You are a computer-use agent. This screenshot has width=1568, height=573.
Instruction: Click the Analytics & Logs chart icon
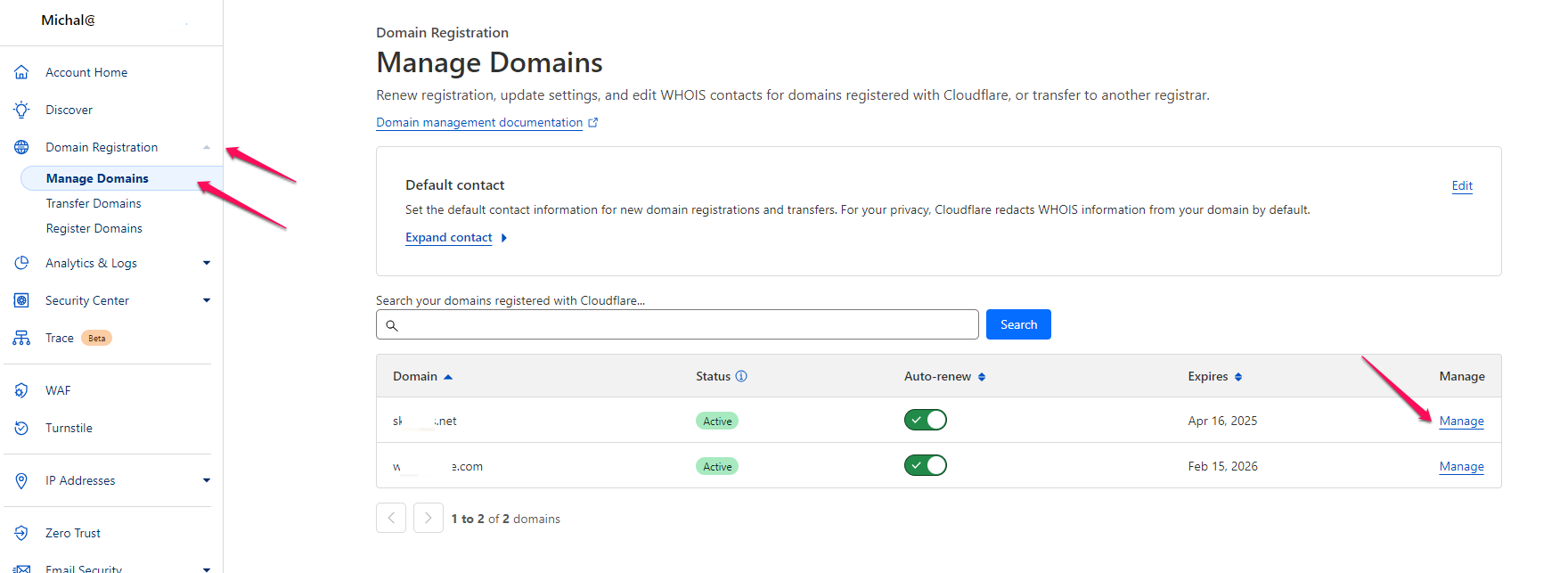21,263
